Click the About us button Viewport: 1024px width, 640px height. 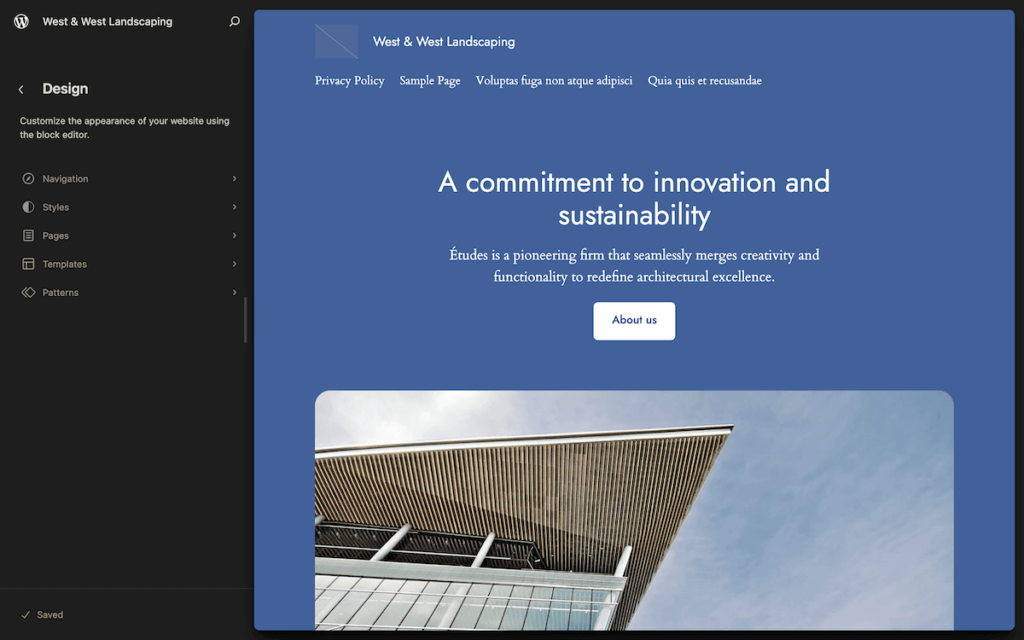point(634,320)
